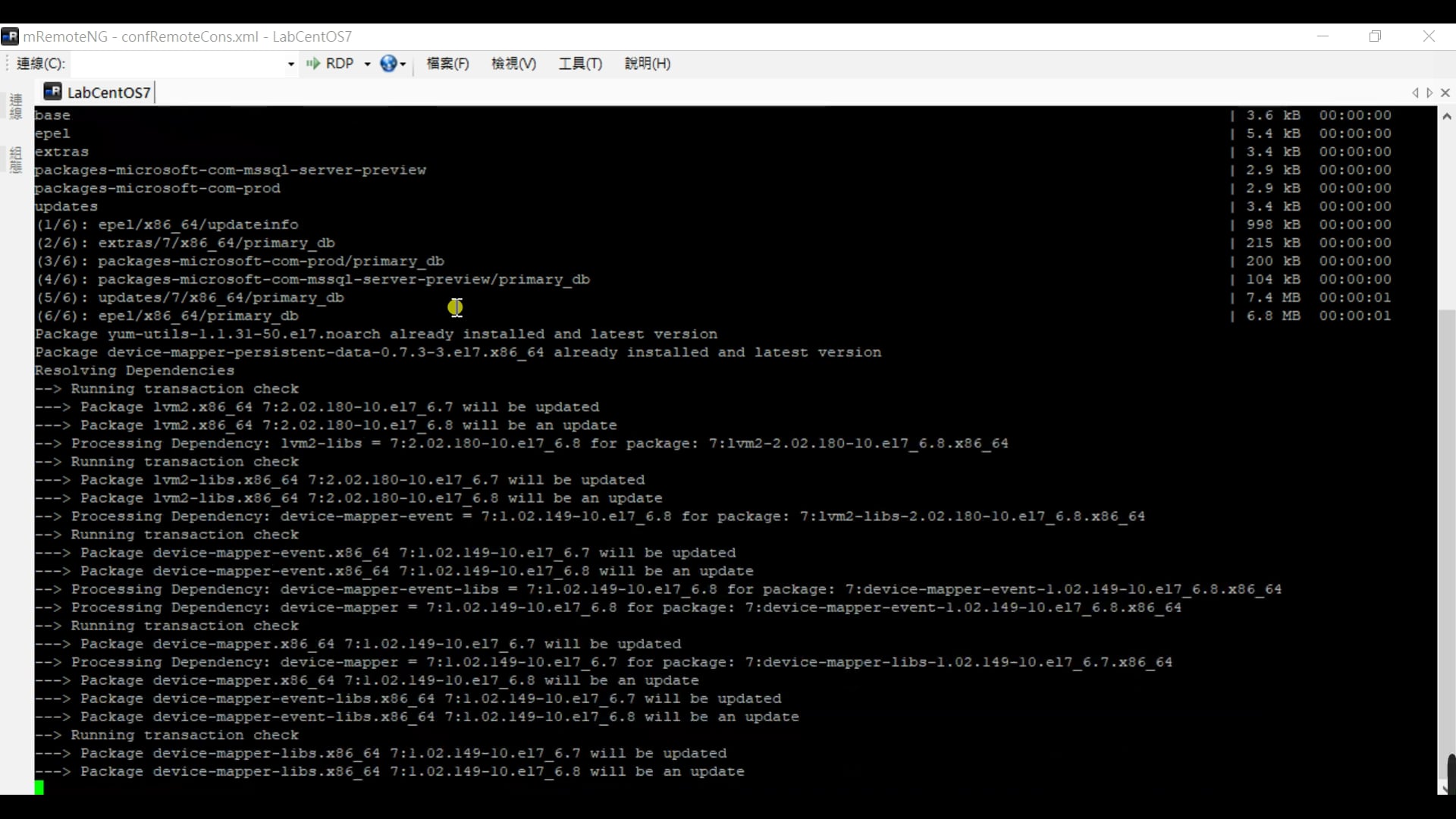This screenshot has width=1456, height=819.
Task: Open the 說明(H) menu
Action: coord(647,64)
